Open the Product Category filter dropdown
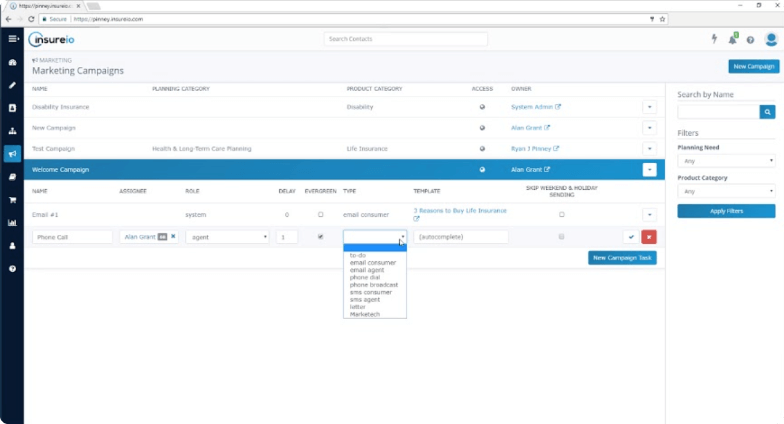This screenshot has height=424, width=784. 726,191
